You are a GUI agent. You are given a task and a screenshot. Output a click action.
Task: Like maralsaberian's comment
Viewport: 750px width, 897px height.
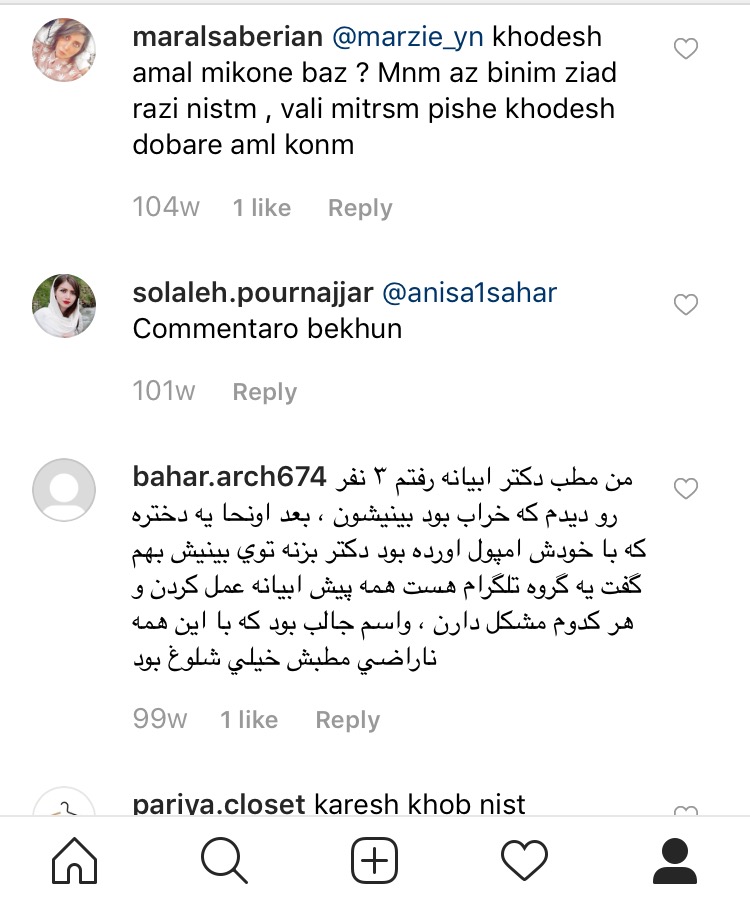686,49
